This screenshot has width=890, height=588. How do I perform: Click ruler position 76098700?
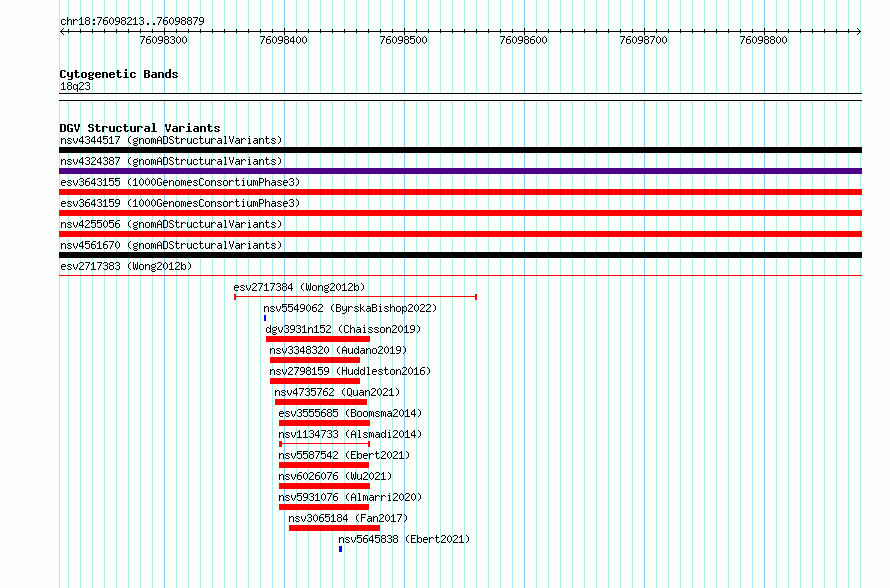(644, 40)
